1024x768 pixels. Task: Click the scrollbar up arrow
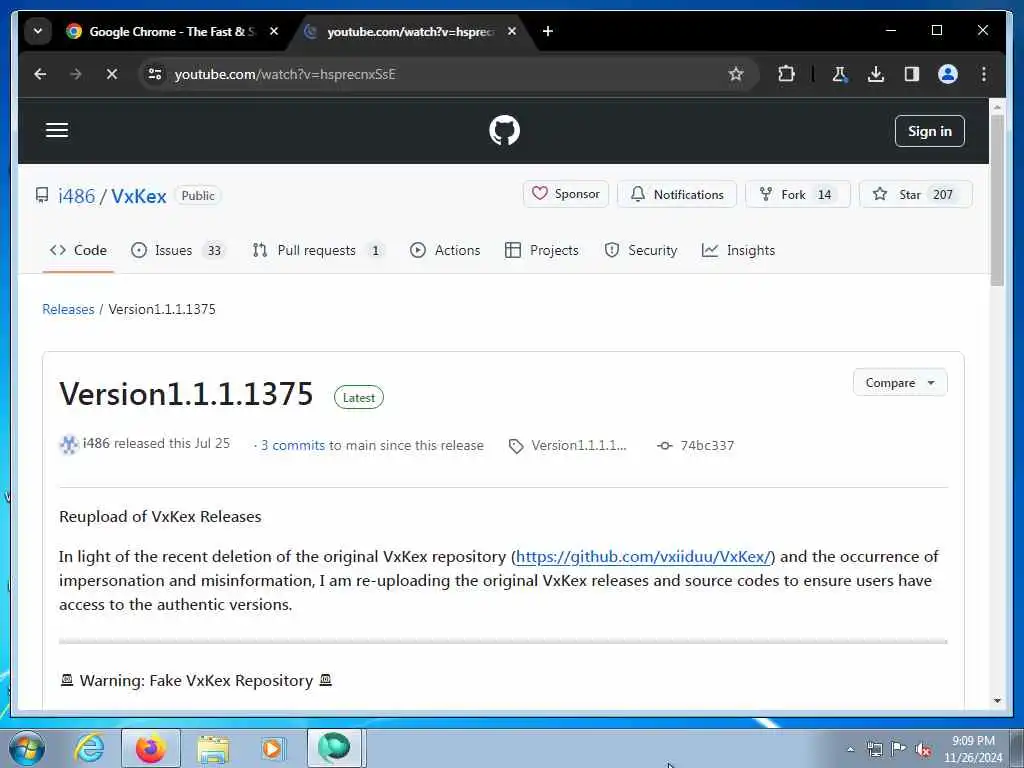(997, 106)
